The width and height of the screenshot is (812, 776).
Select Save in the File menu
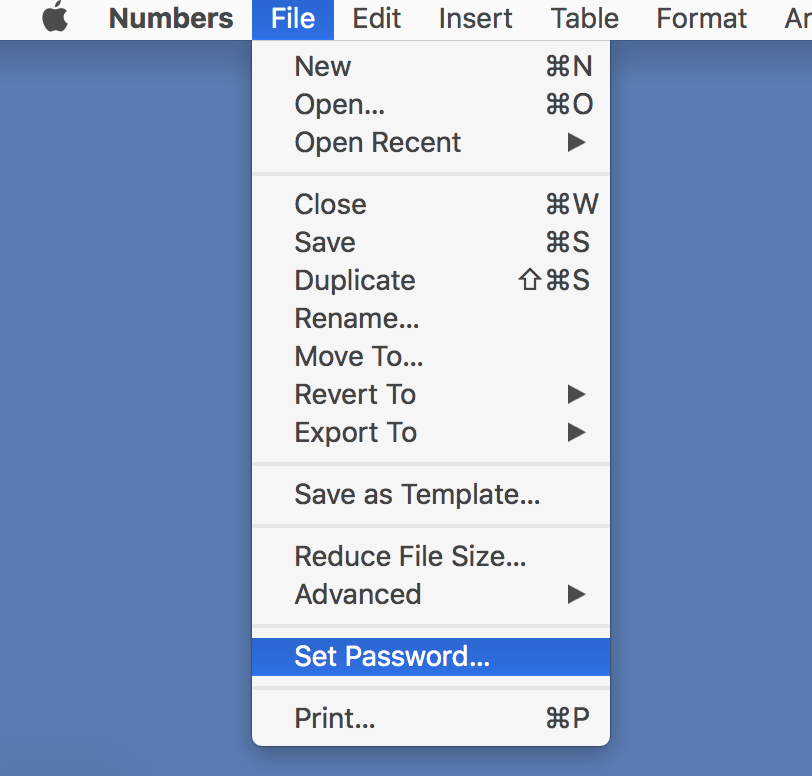coord(431,242)
